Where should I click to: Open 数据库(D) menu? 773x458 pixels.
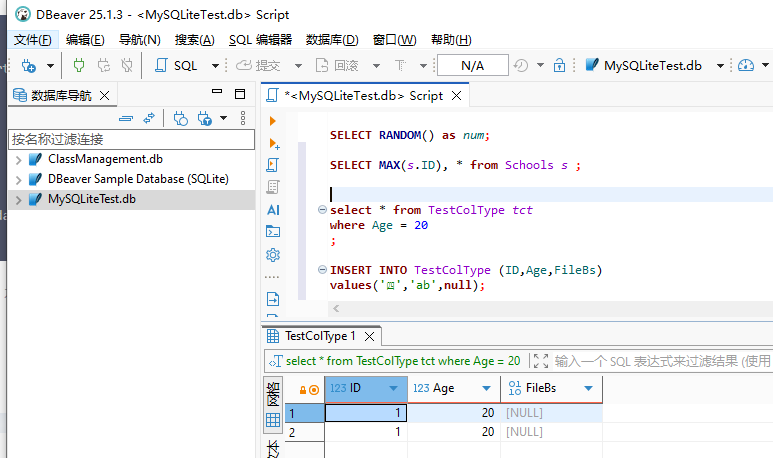click(x=332, y=40)
